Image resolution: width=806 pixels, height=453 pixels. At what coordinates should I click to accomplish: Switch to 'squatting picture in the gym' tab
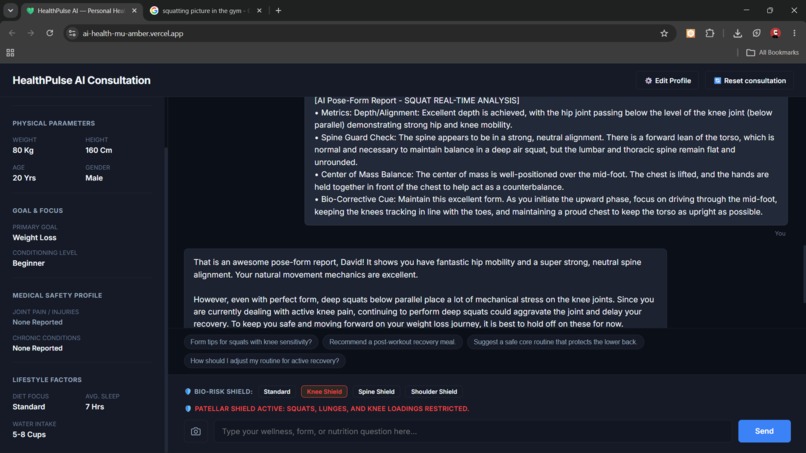point(203,11)
